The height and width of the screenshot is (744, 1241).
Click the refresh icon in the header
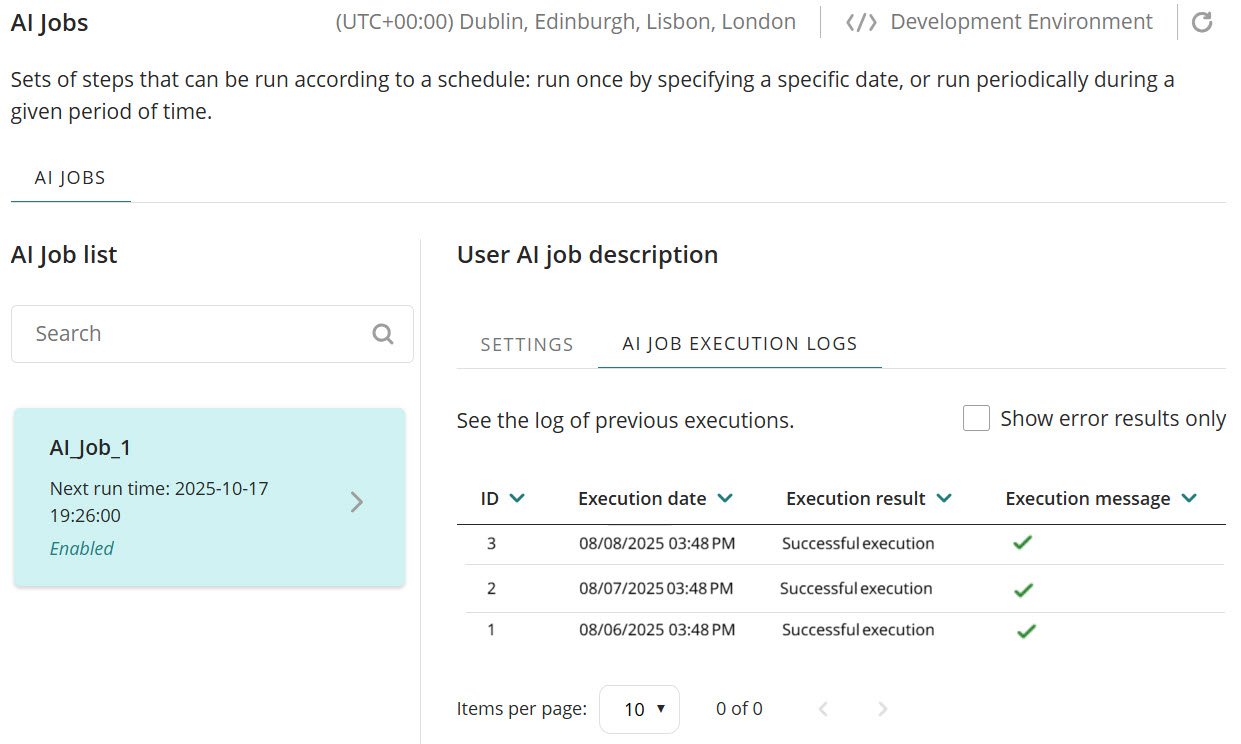[x=1202, y=22]
